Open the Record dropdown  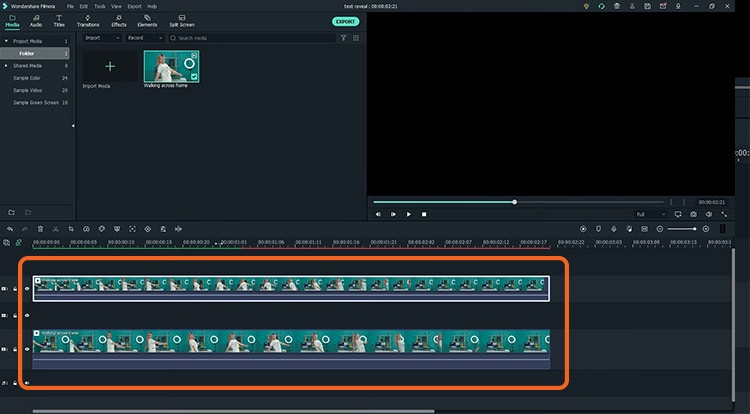click(x=145, y=38)
